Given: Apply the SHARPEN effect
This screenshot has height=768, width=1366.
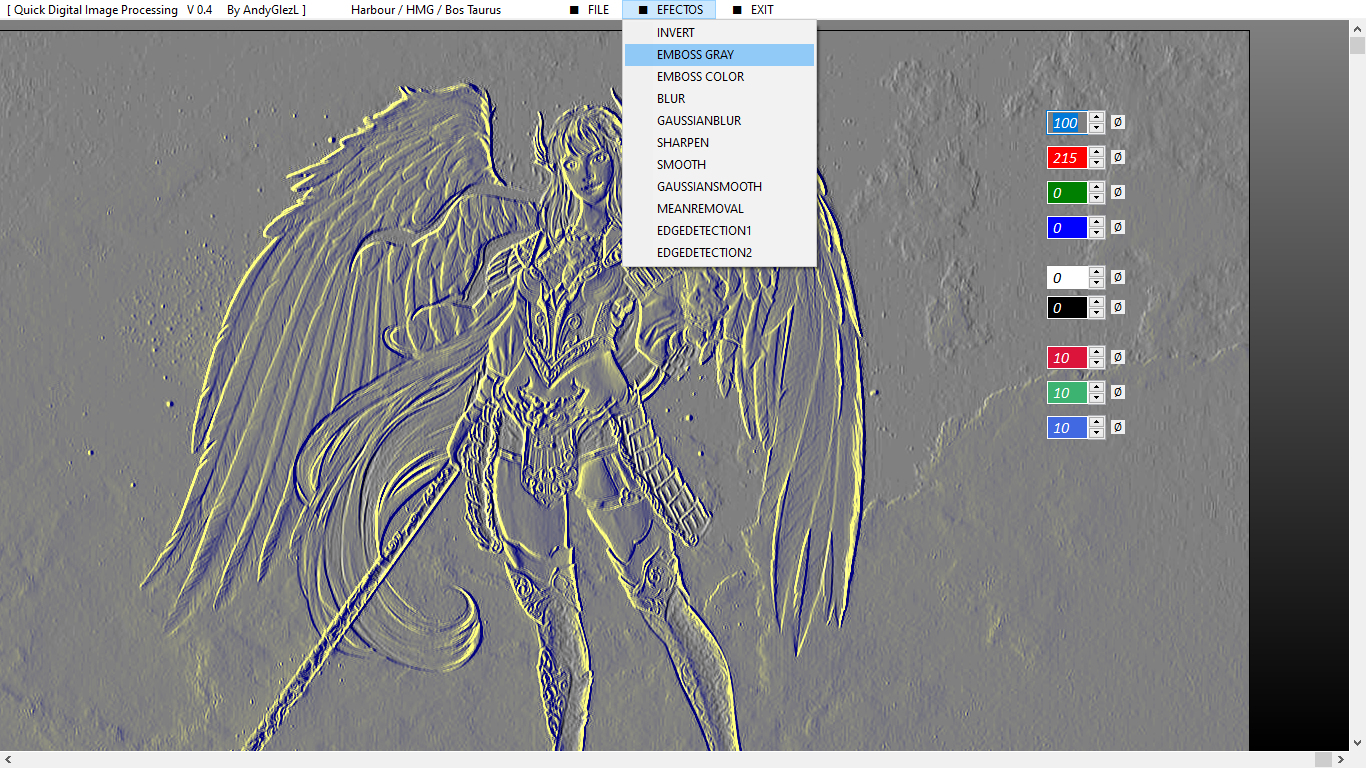Looking at the screenshot, I should coord(682,143).
